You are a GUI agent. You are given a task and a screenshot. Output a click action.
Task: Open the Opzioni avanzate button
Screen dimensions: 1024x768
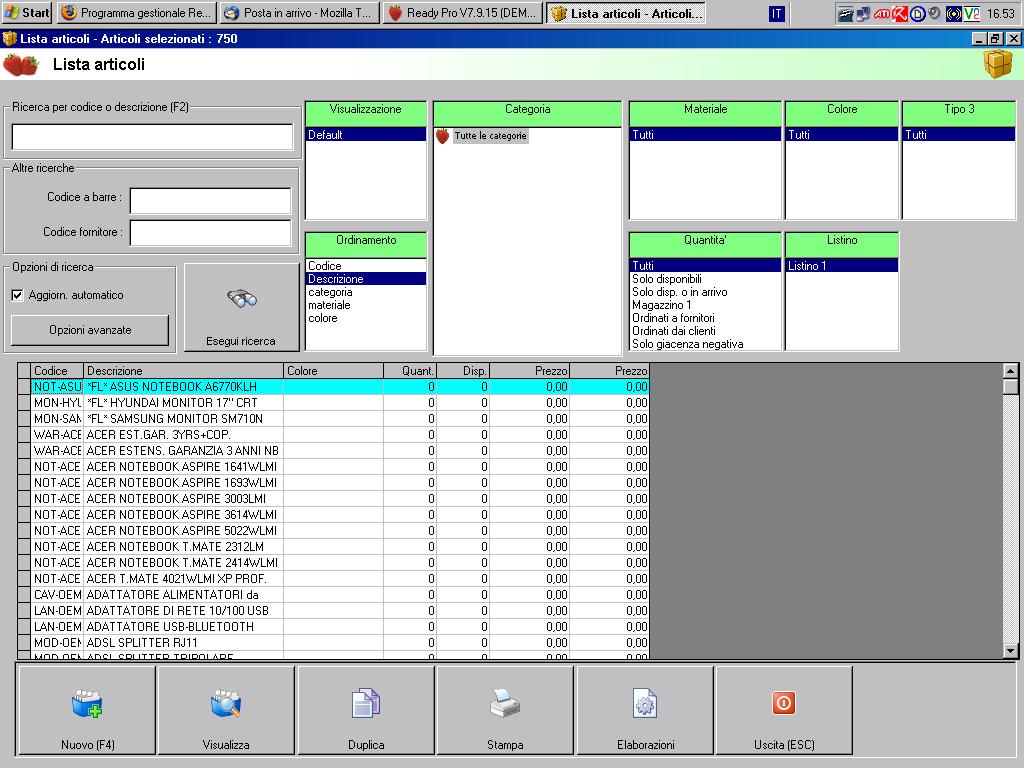90,330
